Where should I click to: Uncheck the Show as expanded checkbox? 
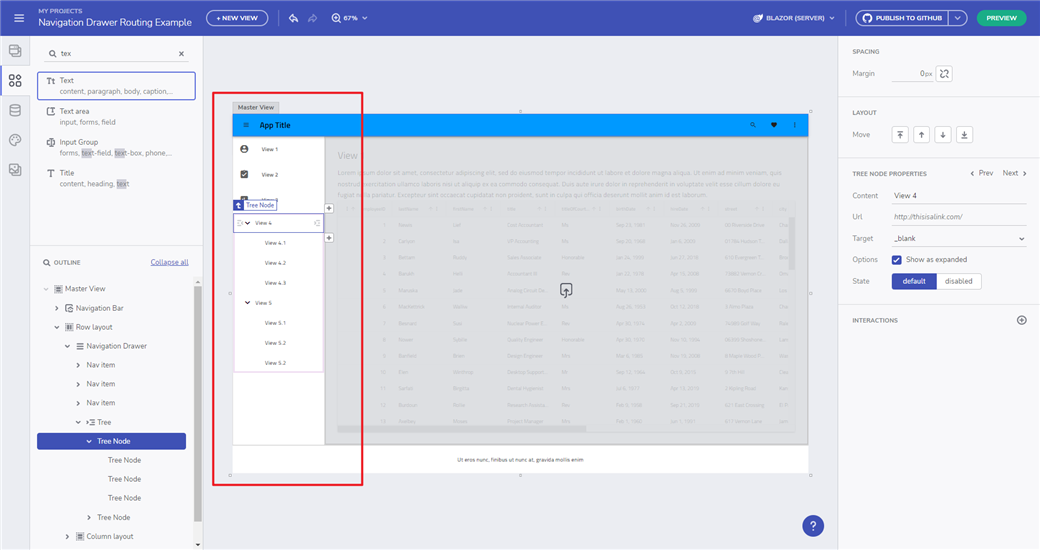tap(897, 260)
